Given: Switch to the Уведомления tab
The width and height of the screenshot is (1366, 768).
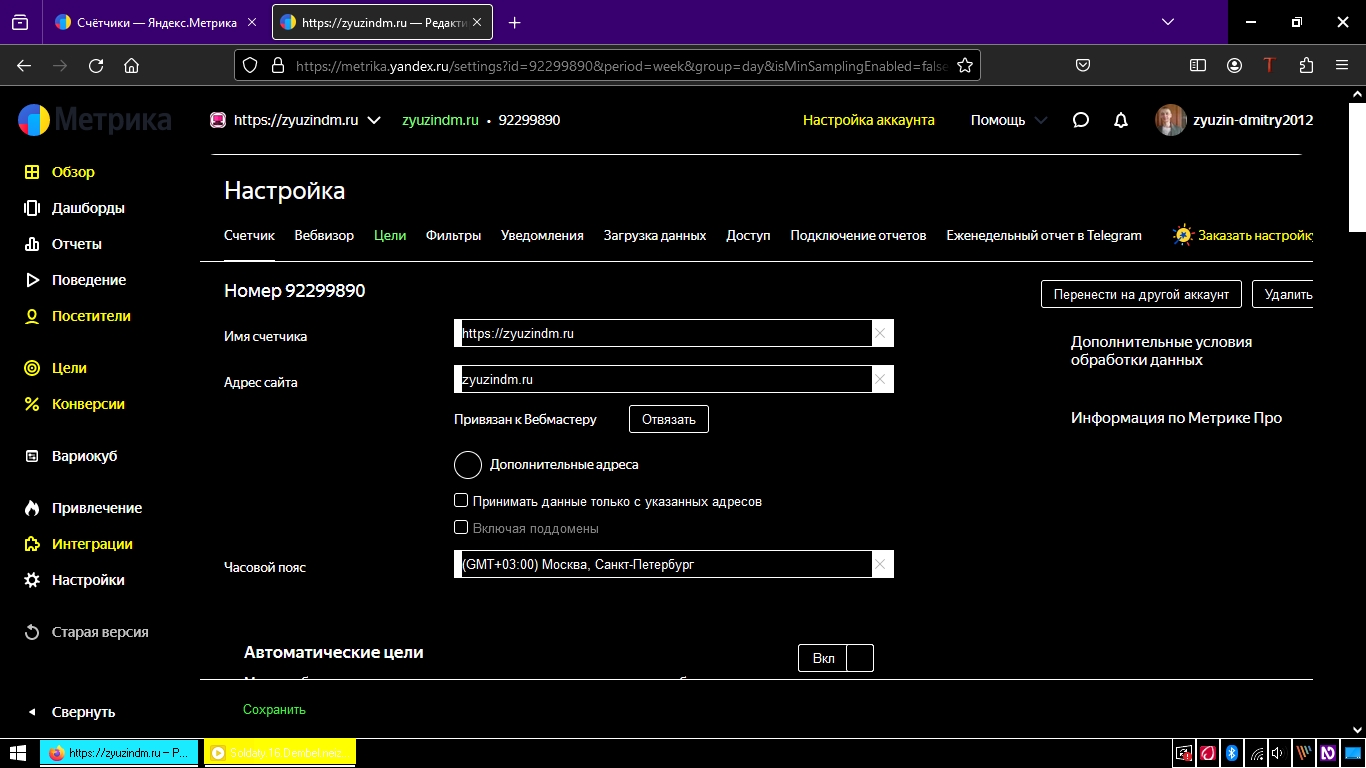Looking at the screenshot, I should [x=542, y=236].
